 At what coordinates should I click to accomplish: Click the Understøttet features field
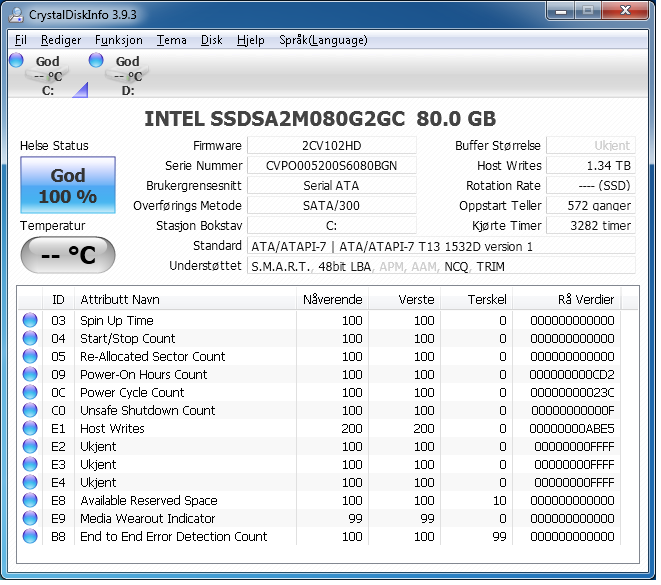[x=441, y=266]
